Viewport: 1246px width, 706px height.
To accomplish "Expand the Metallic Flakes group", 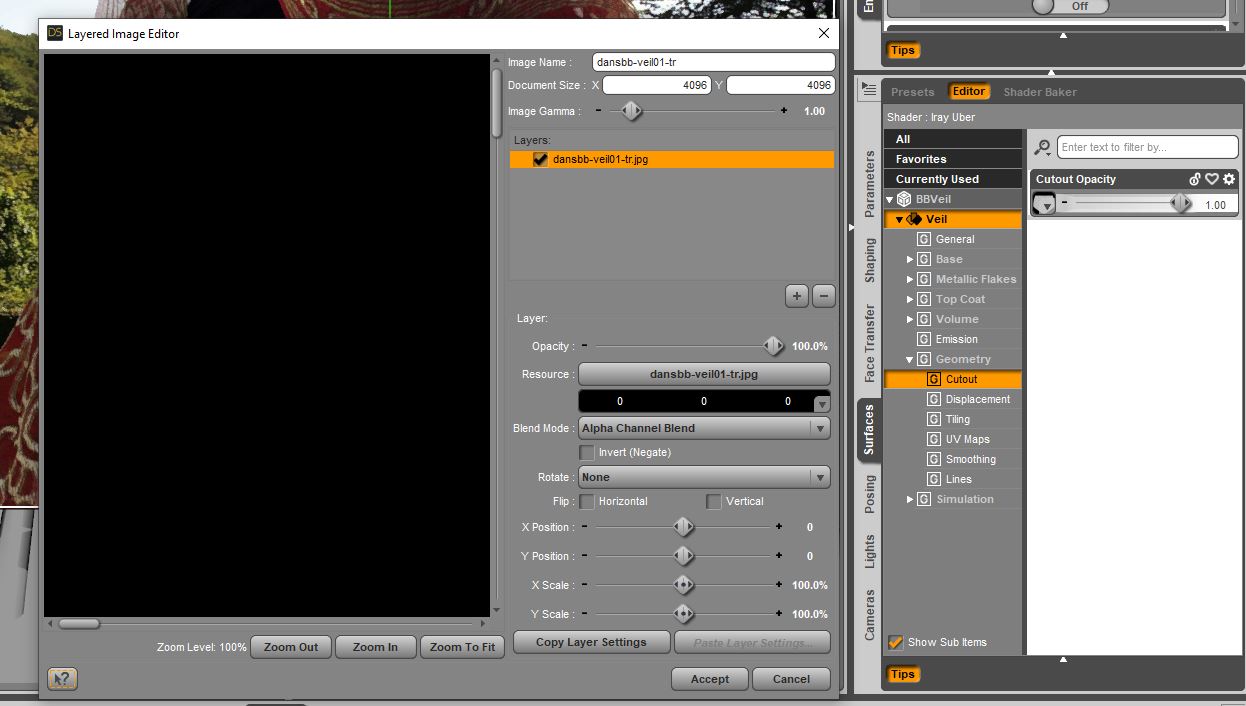I will click(x=910, y=279).
